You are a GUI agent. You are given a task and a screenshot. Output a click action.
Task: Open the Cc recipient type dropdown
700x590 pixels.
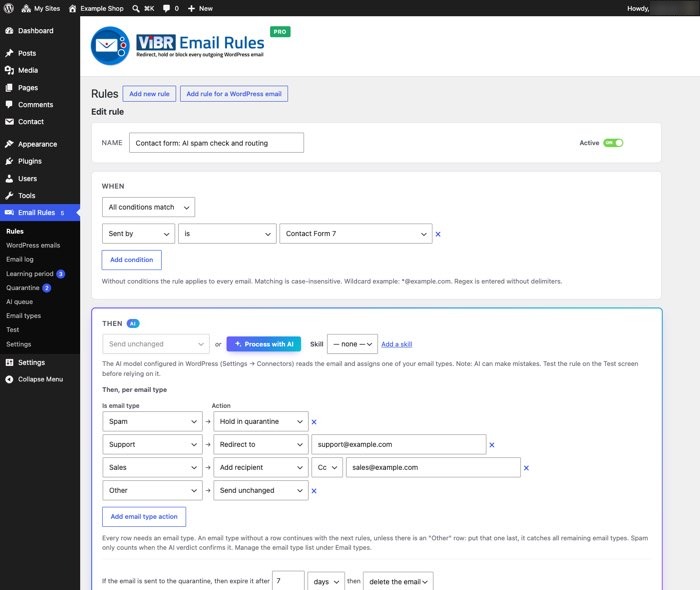[327, 467]
